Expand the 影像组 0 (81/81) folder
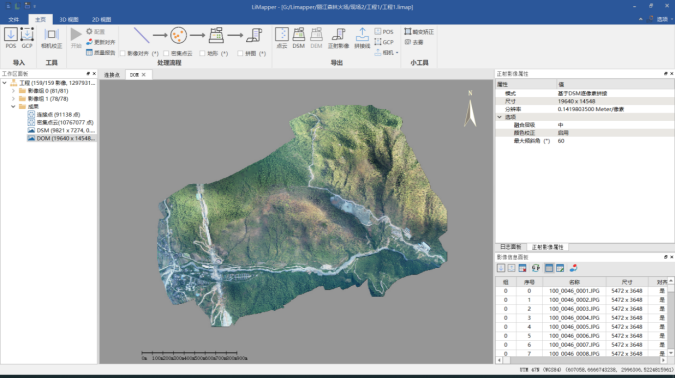This screenshot has height=379, width=675. 13,91
